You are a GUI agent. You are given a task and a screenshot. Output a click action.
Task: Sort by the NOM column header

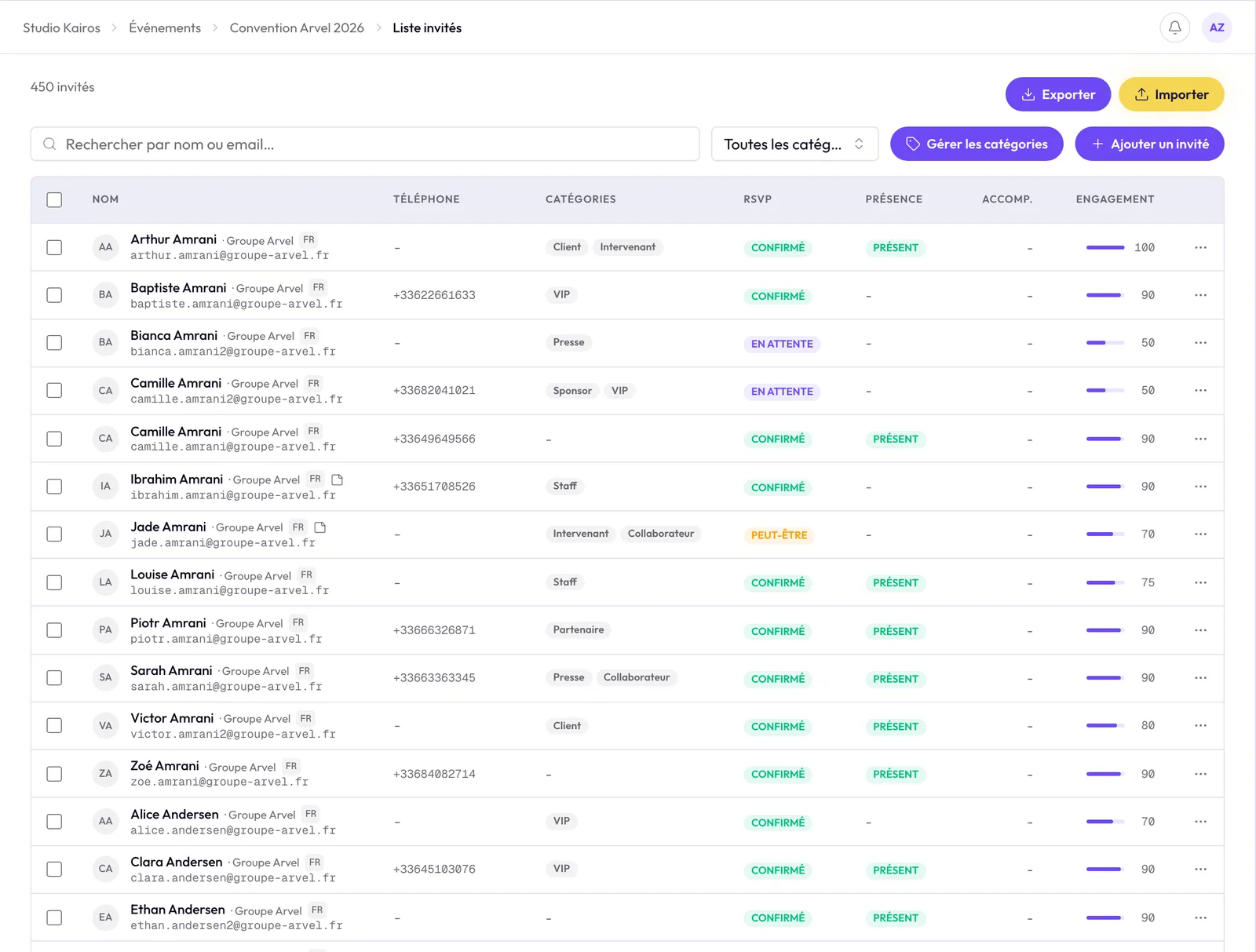[x=105, y=199]
